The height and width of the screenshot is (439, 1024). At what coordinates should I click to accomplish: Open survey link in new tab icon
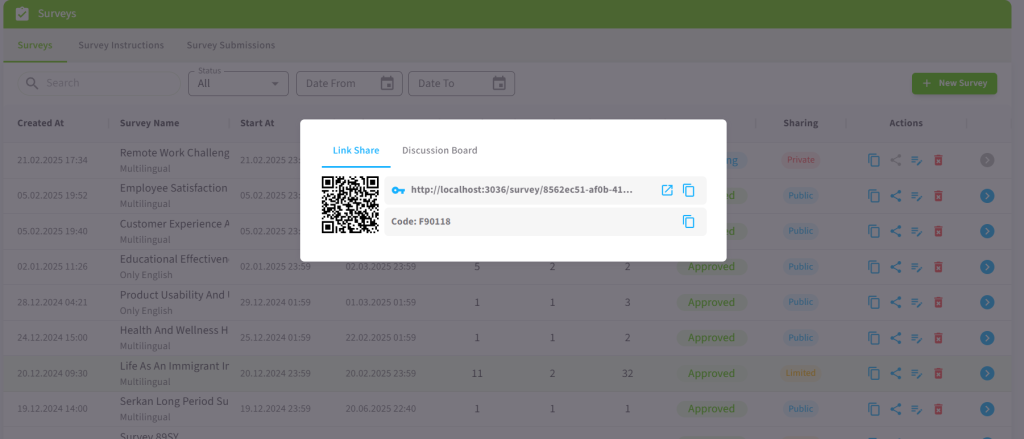[667, 190]
